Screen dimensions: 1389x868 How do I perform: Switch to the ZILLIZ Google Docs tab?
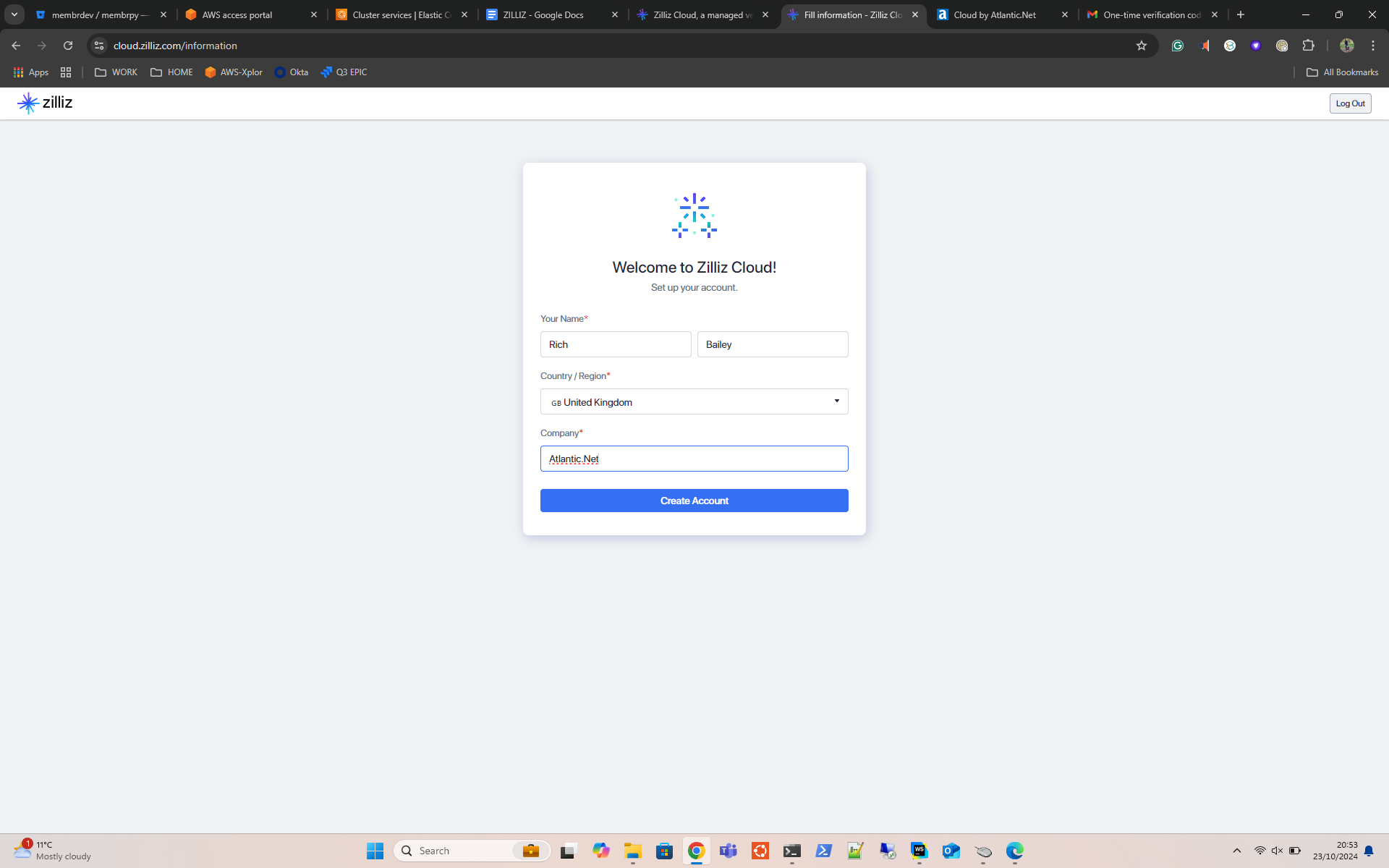(543, 14)
